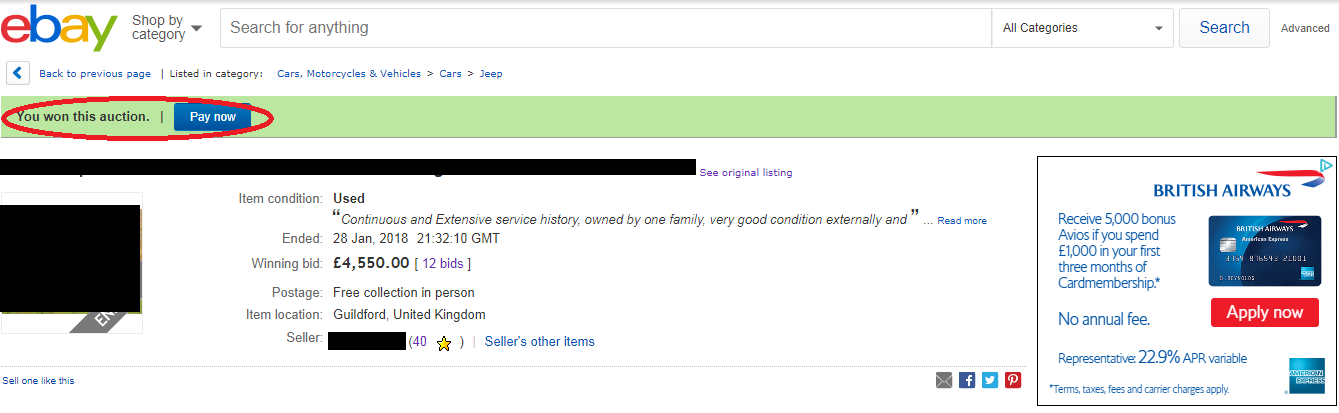Expand the All Categories dropdown
Viewport: 1339px width, 413px height.
(x=1084, y=28)
